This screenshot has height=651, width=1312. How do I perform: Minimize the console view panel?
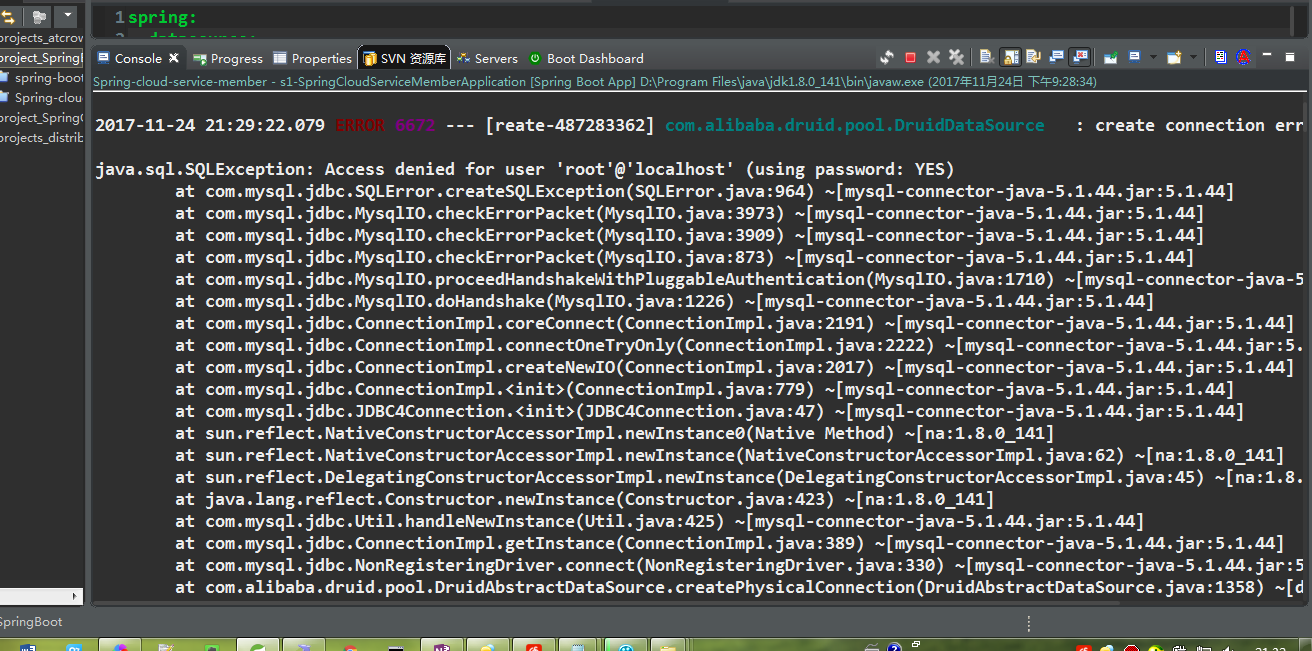(x=1268, y=56)
